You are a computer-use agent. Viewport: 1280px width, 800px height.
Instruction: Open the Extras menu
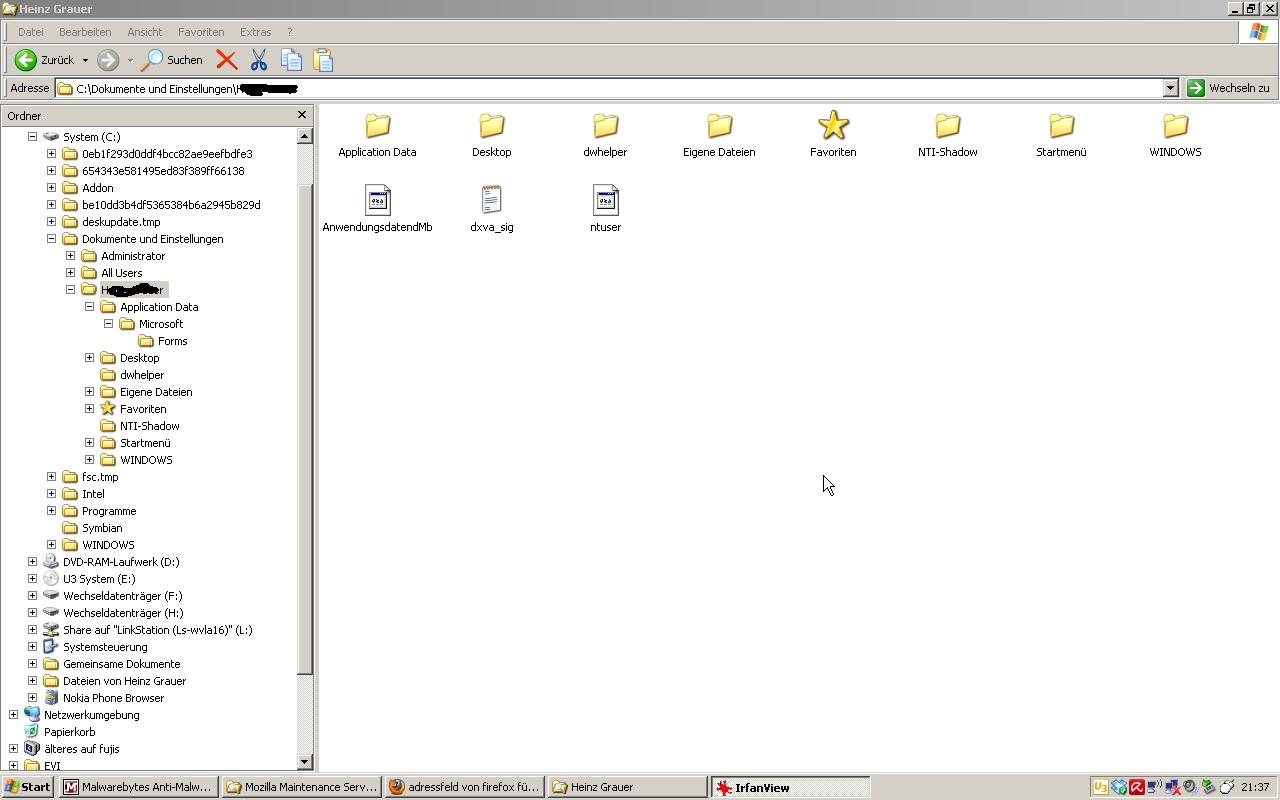click(255, 32)
